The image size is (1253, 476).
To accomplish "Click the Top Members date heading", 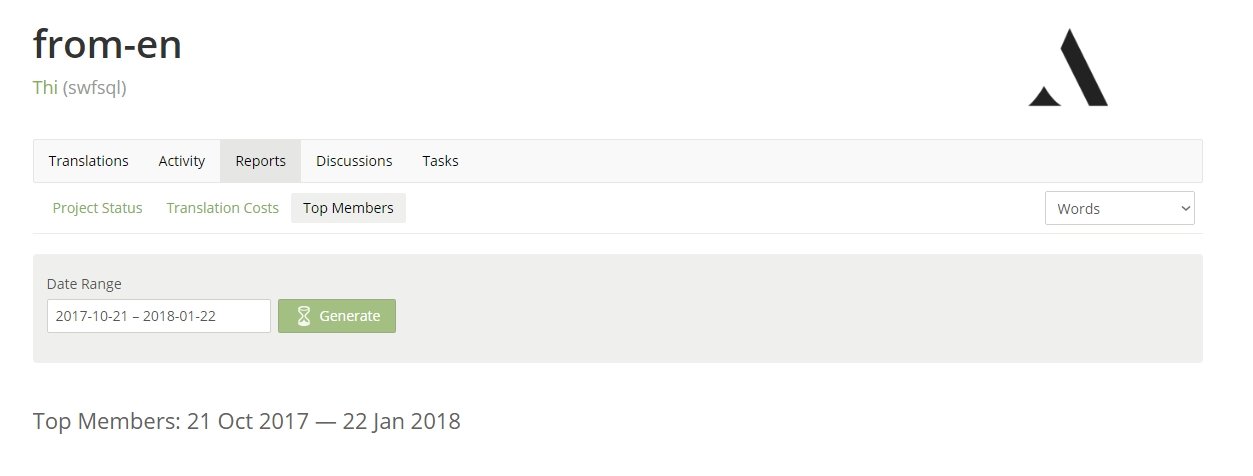I will coord(247,421).
